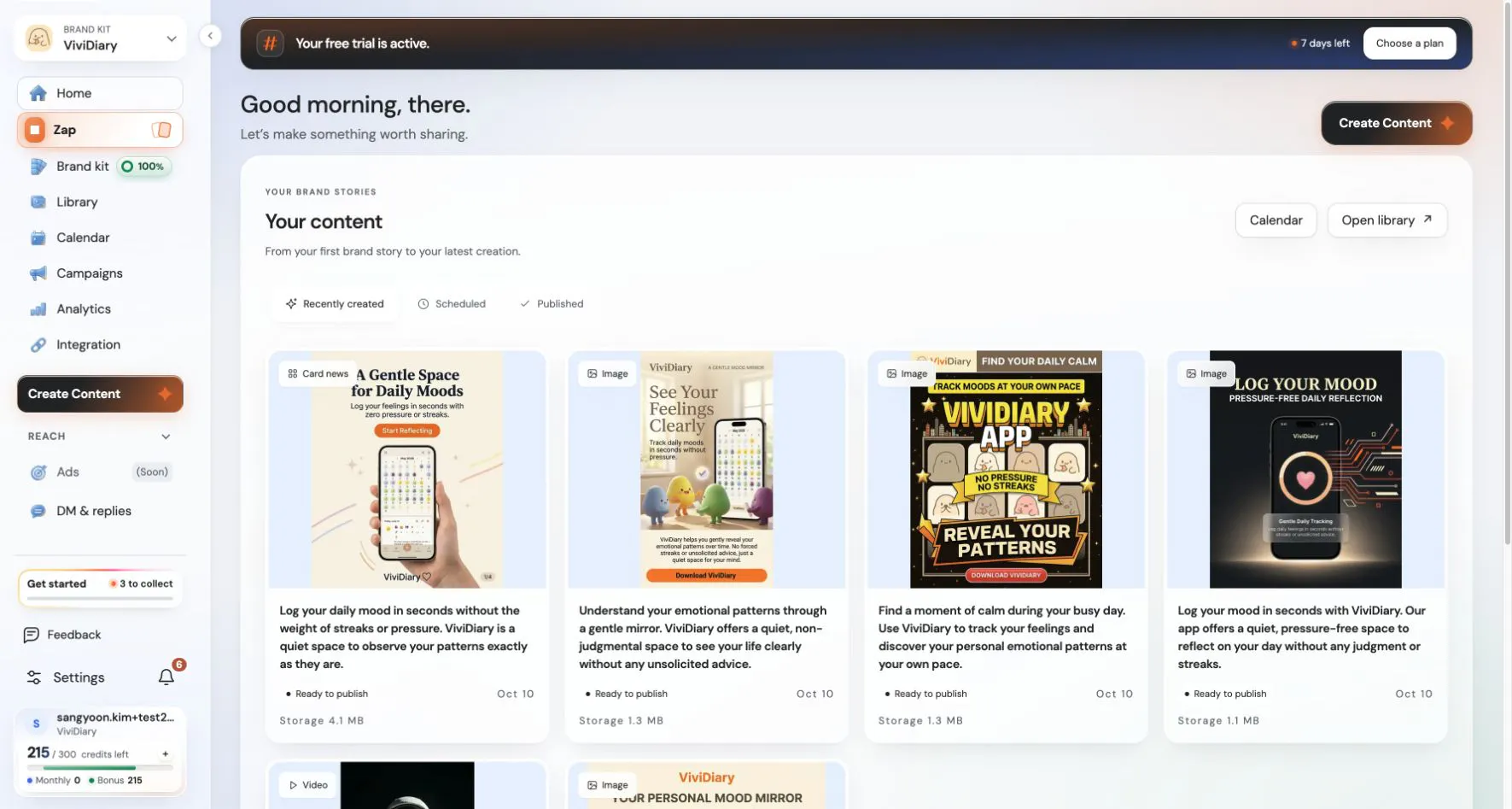Screen dimensions: 1512x809
Task: Click the Ads target icon
Action: 38,472
